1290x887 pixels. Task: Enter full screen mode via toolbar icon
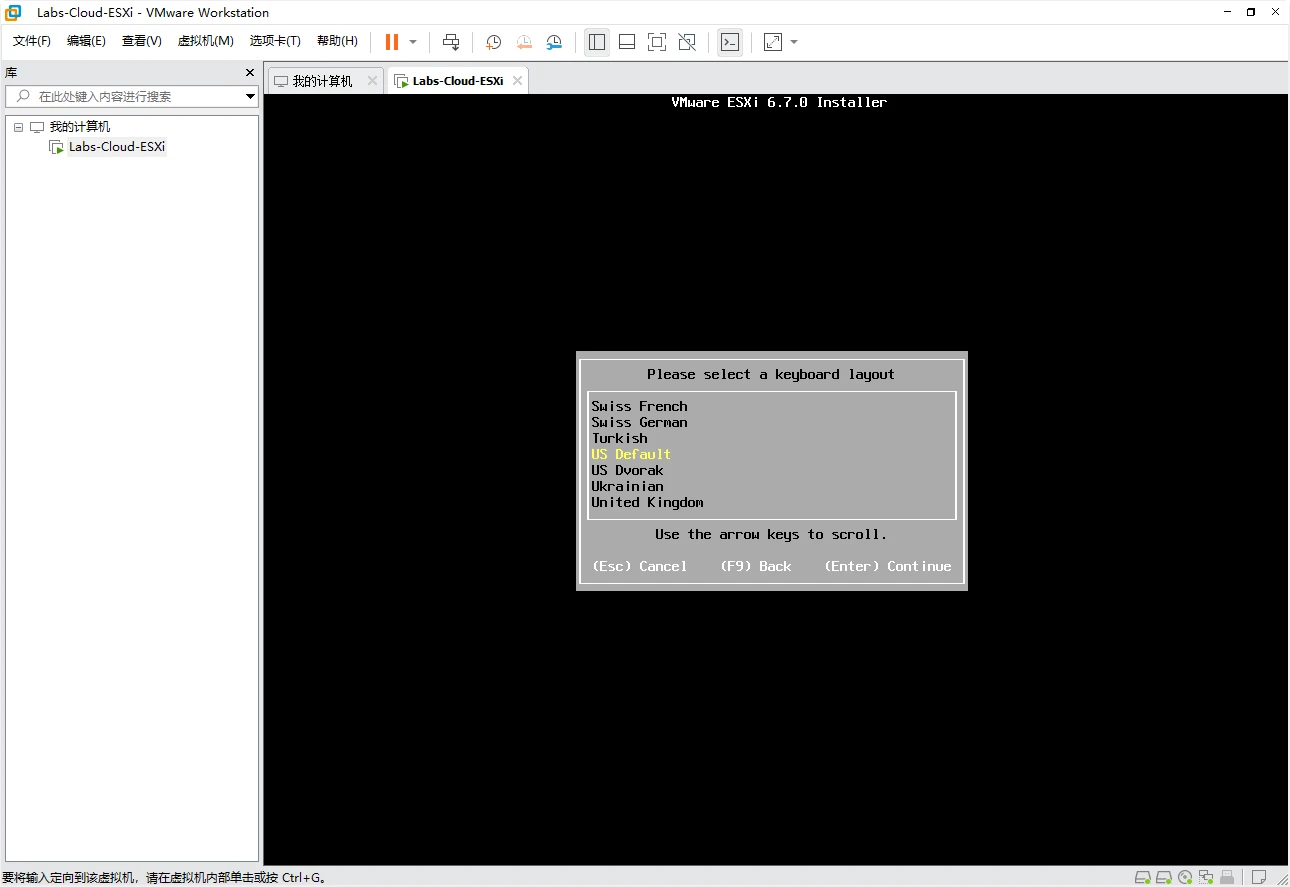click(x=656, y=42)
